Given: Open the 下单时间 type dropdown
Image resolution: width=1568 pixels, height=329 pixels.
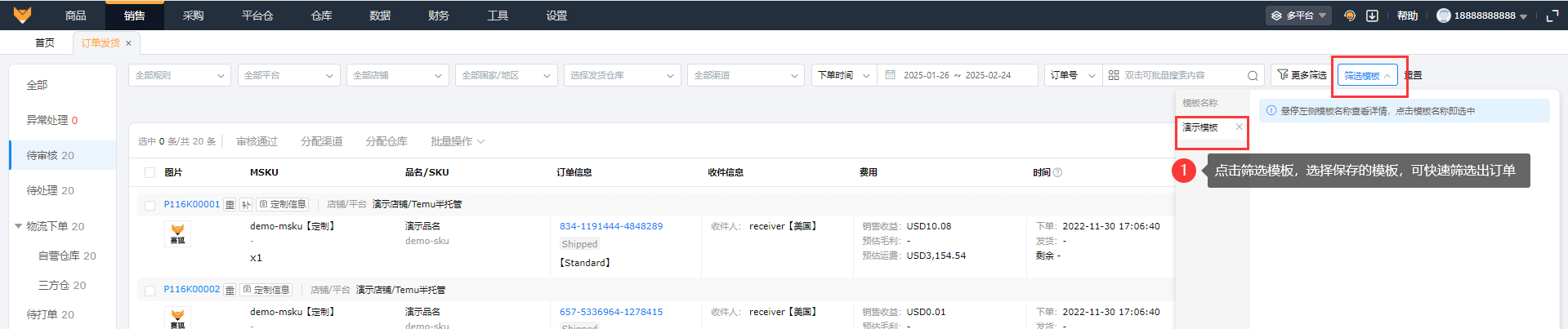Looking at the screenshot, I should (844, 75).
